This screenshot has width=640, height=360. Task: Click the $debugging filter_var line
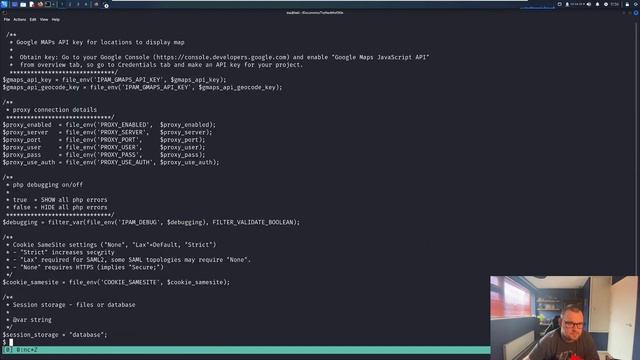pos(151,222)
